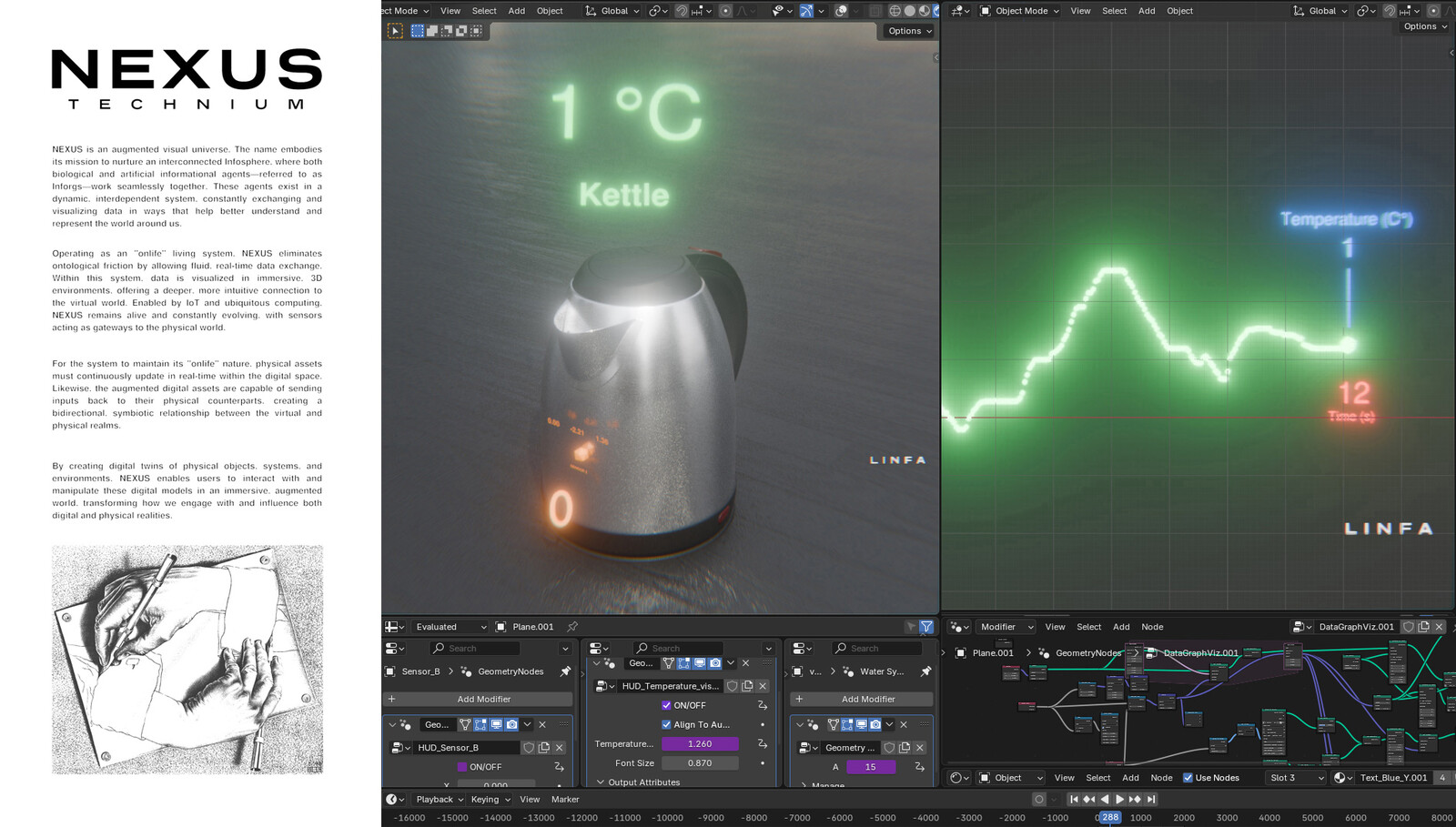Open Options dropdown in left viewport

point(909,31)
